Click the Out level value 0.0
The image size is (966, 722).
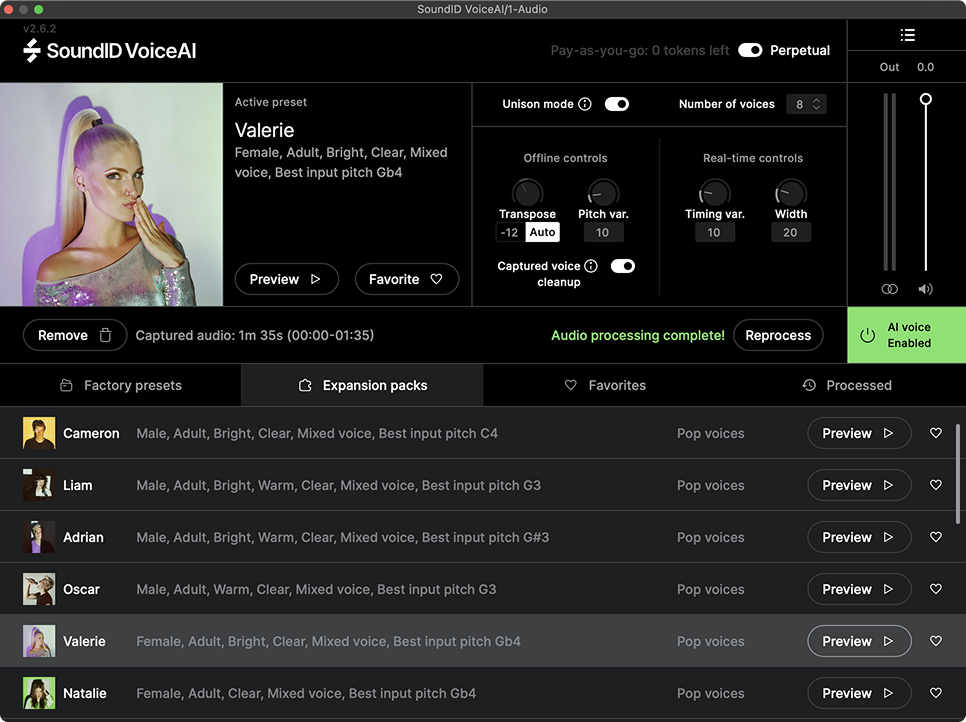(x=925, y=67)
